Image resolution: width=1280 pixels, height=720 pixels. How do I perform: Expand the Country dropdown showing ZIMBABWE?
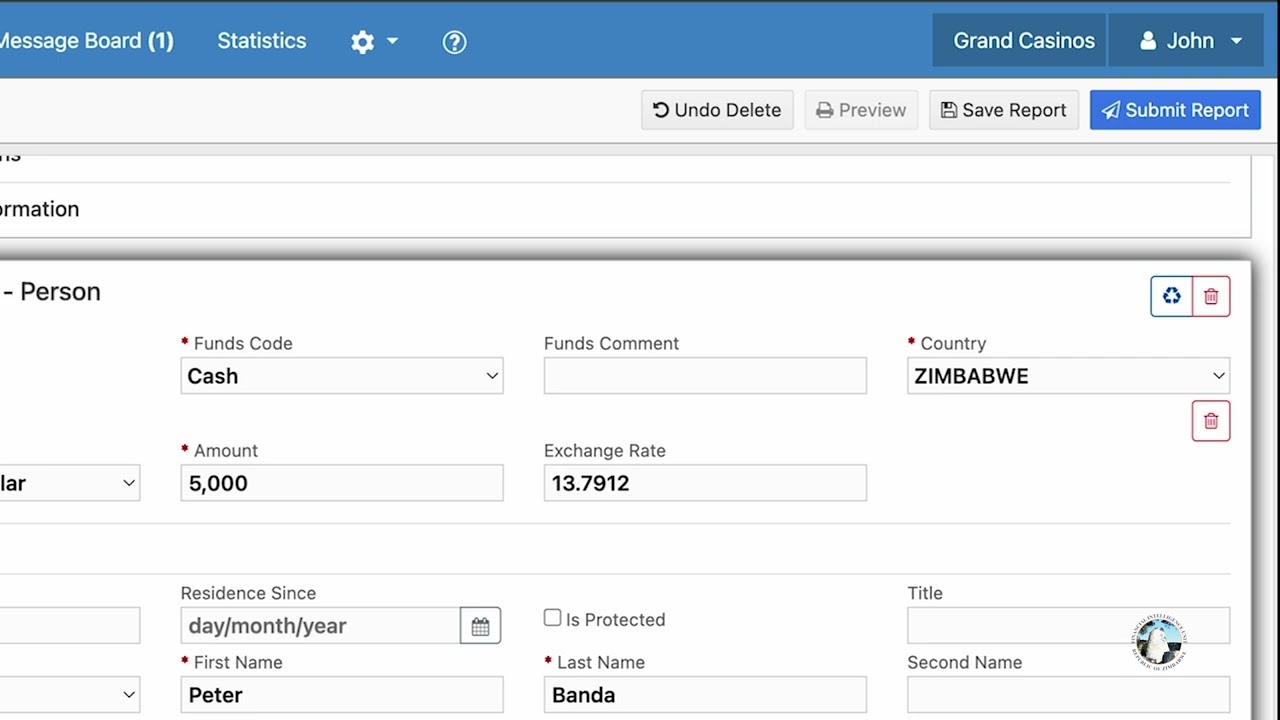pyautogui.click(x=1068, y=376)
